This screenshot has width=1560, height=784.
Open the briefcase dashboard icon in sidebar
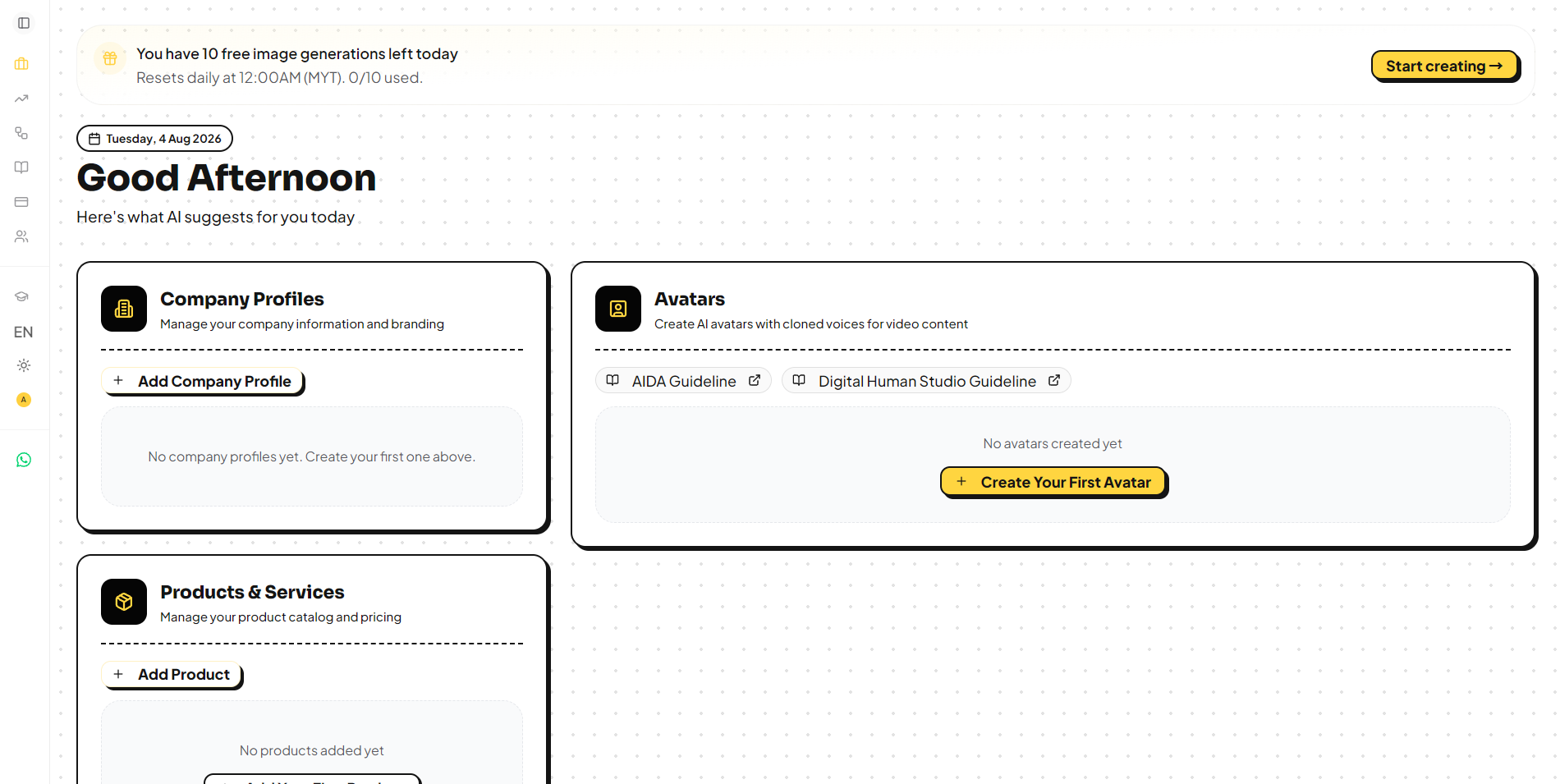coord(22,63)
